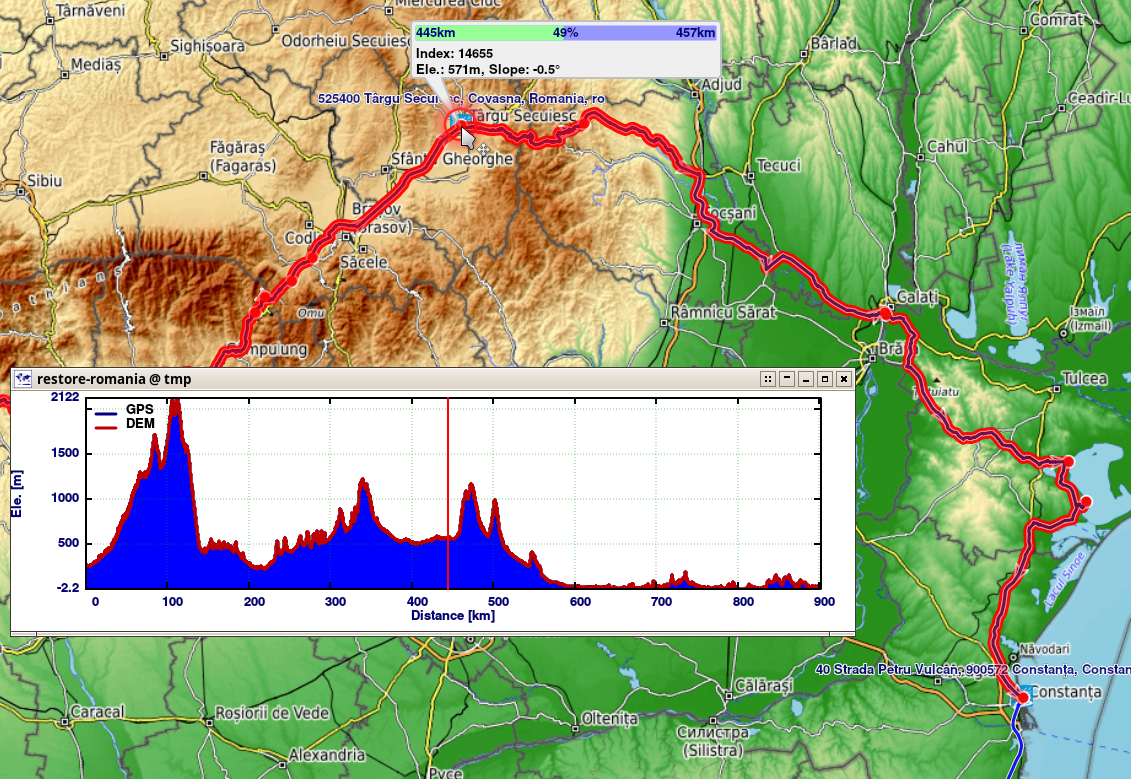Click the track end marker at Constanța
The height and width of the screenshot is (779, 1131).
point(1022,697)
